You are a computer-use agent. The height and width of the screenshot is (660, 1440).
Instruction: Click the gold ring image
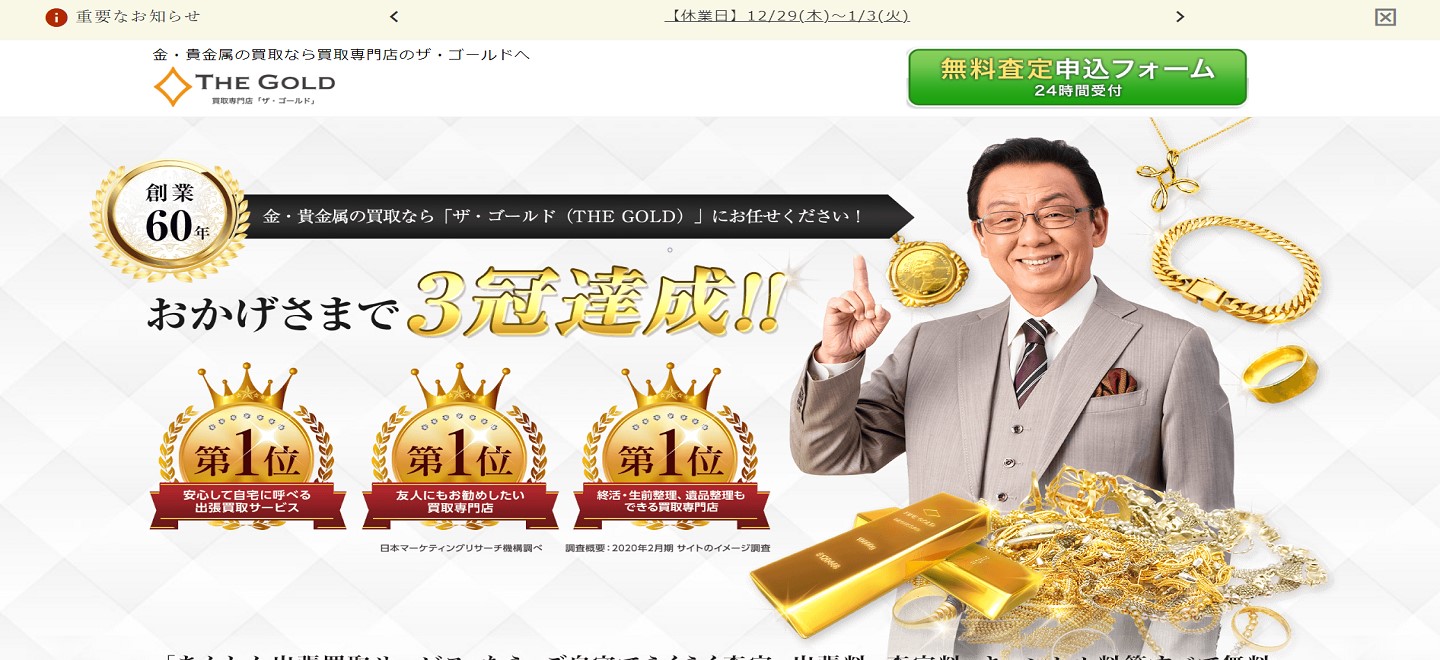coord(1280,374)
